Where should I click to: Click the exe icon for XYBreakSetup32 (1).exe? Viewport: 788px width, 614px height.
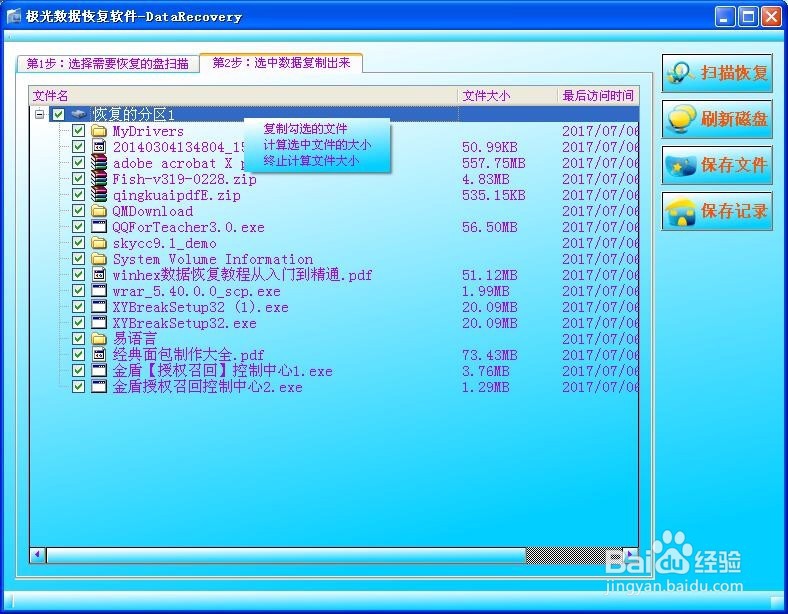tap(99, 307)
